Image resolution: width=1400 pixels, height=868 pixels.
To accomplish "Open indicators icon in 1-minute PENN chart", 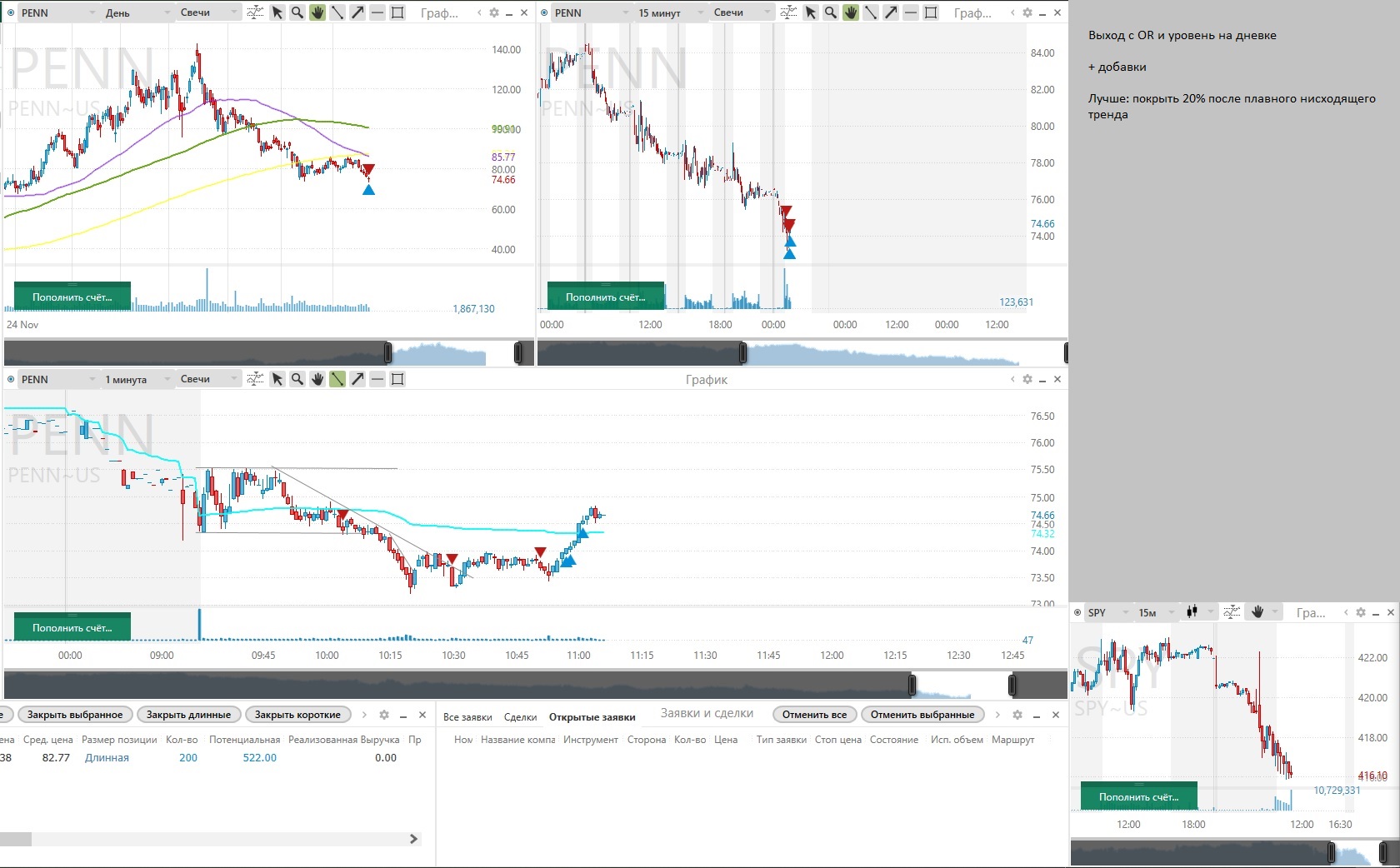I will coord(256,379).
